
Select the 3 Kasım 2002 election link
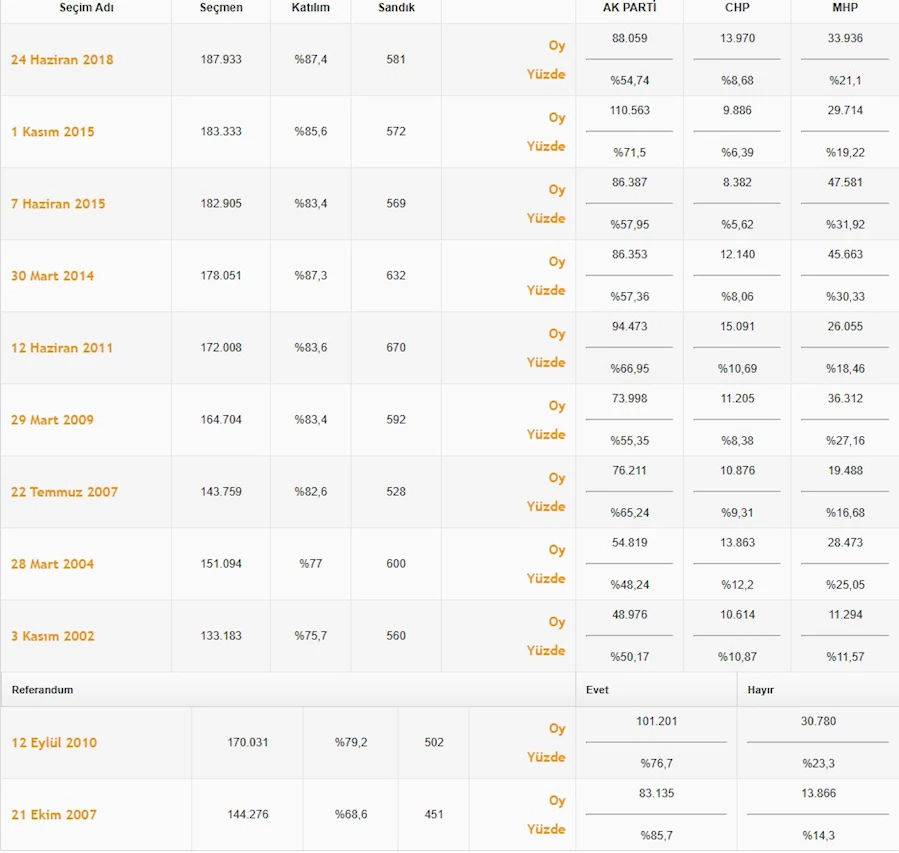click(x=53, y=636)
